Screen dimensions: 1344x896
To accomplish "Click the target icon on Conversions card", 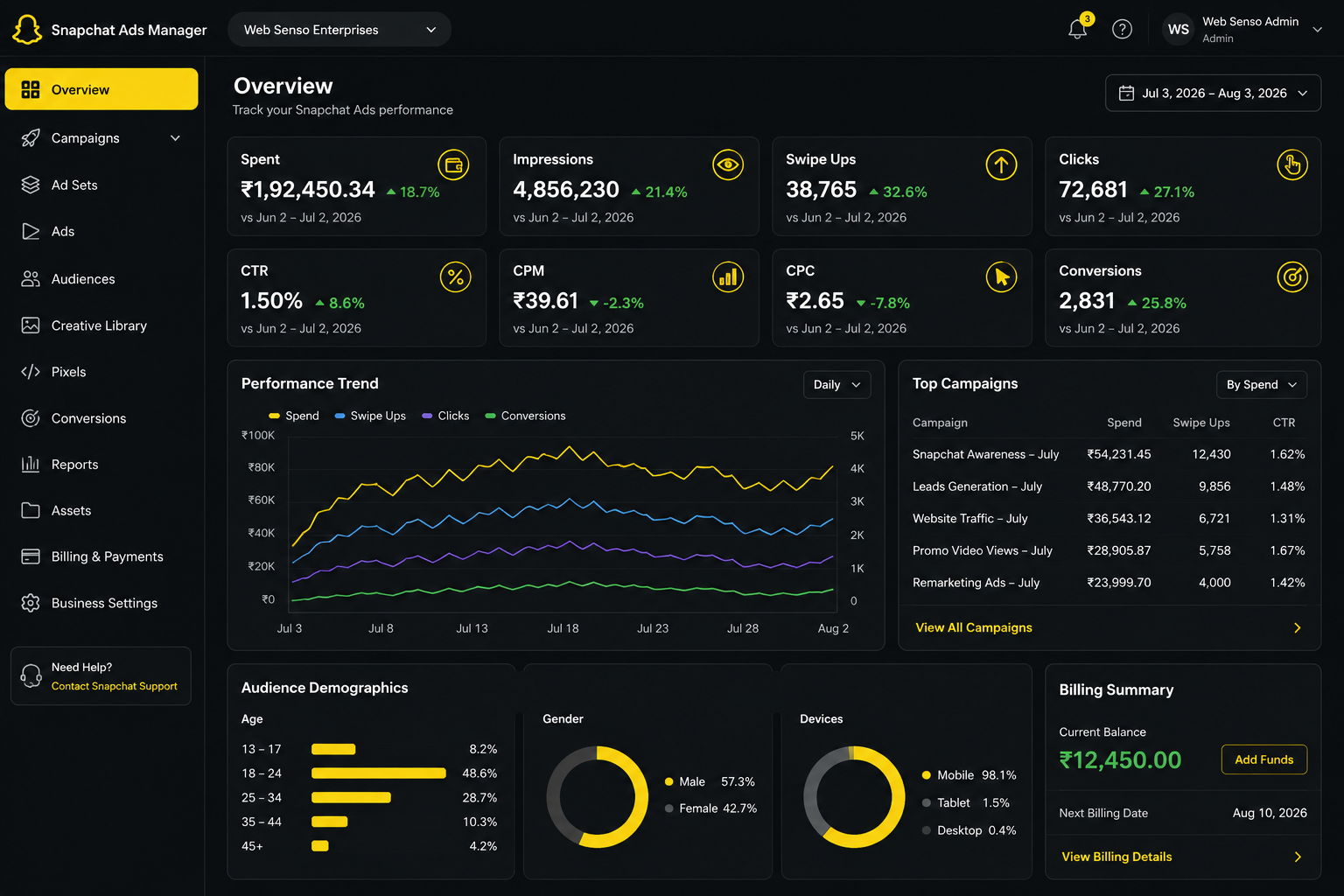I will (1292, 277).
